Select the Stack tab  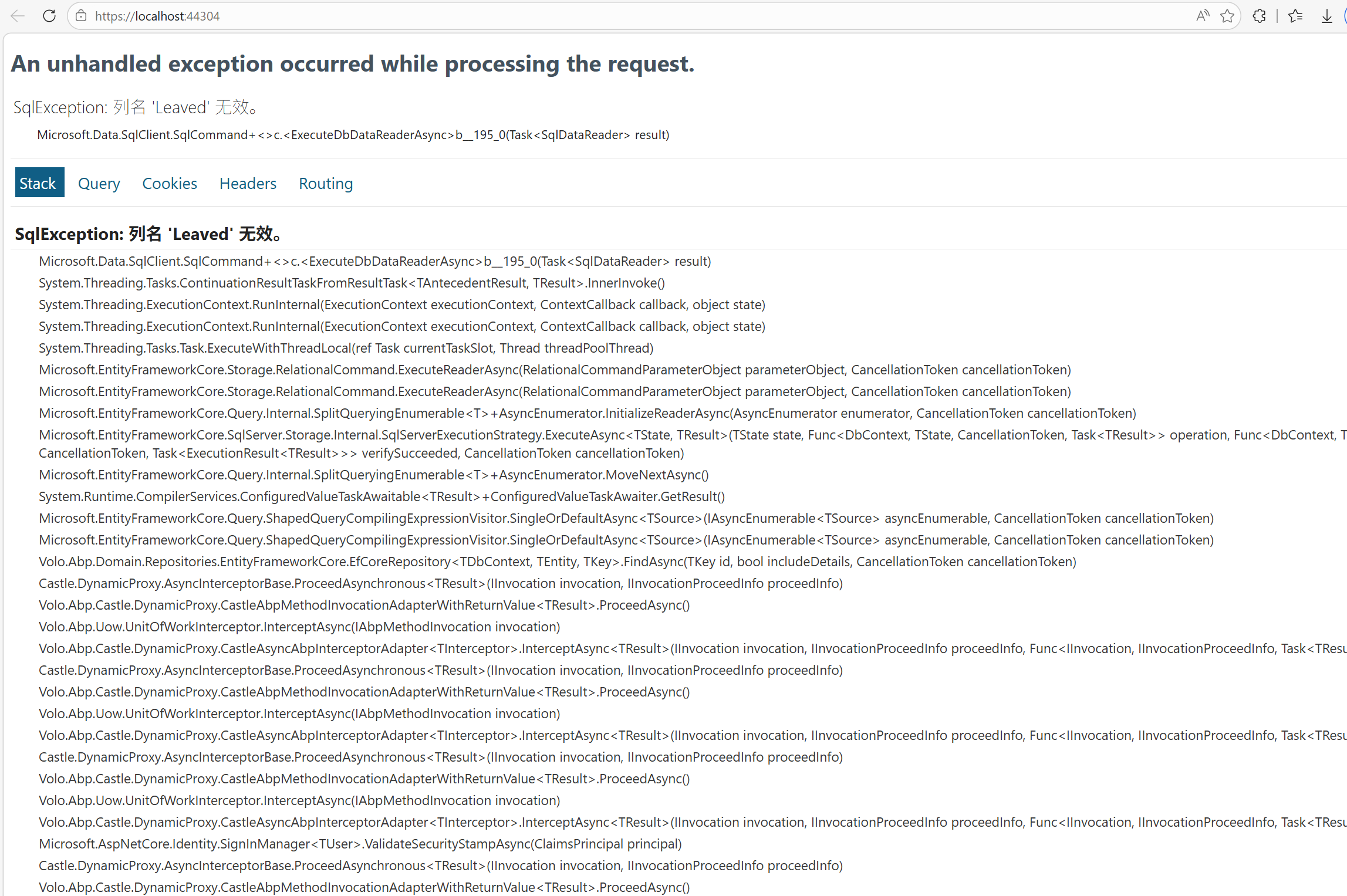[38, 183]
